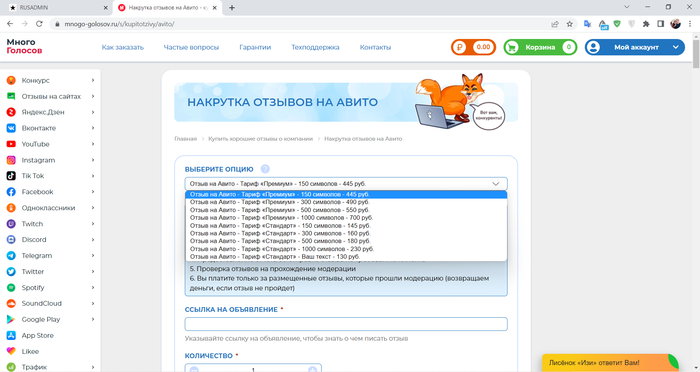This screenshot has width=700, height=372.
Task: Open Как заказать menu item
Action: coord(123,47)
